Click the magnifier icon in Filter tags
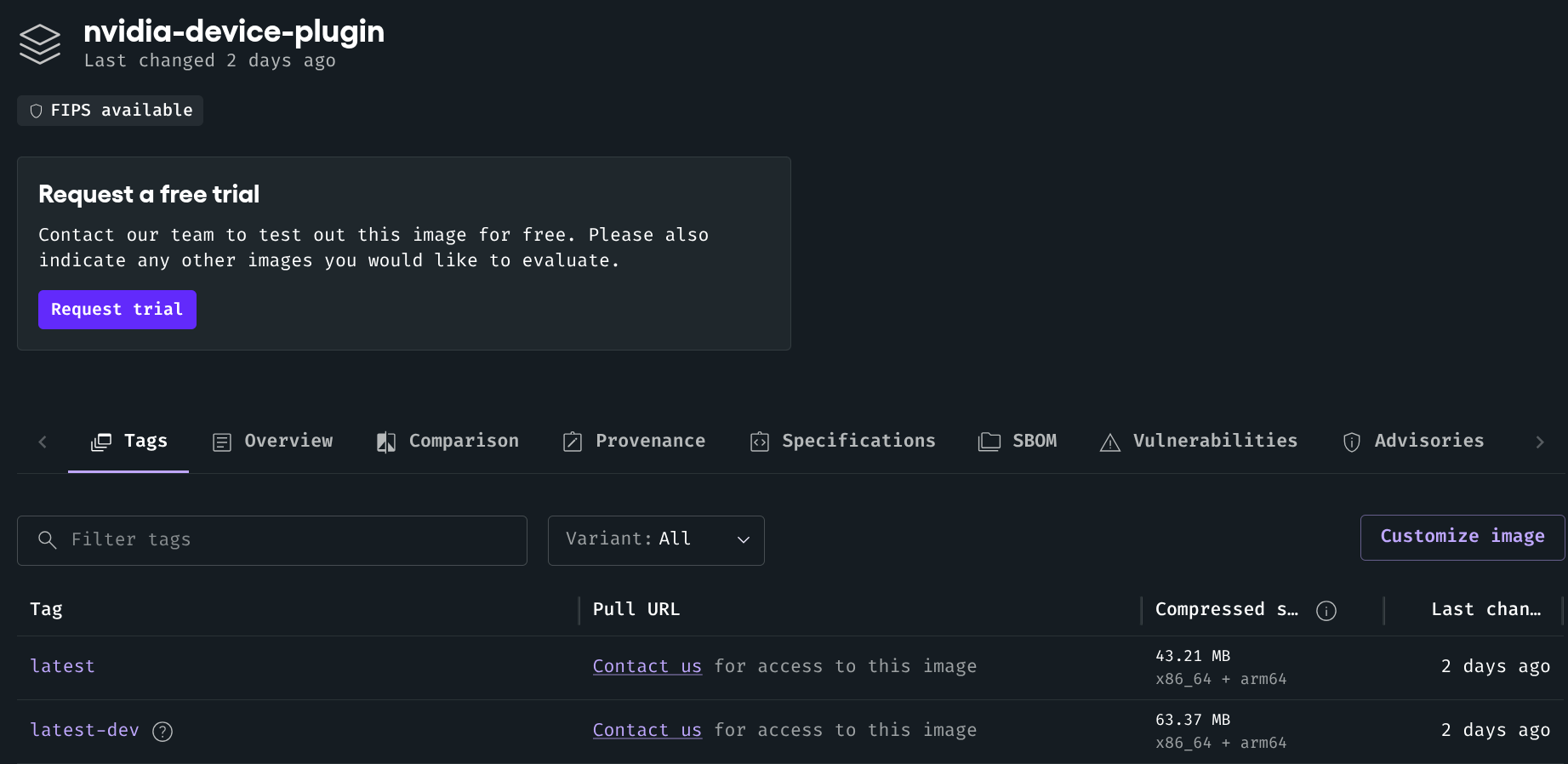Viewport: 1568px width, 764px height. pos(48,540)
